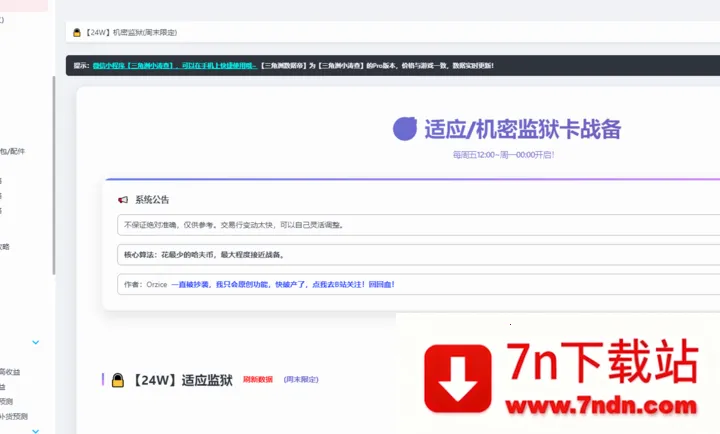Expand the bottom sidebar chevron arrow
This screenshot has height=434, width=720.
[36, 430]
